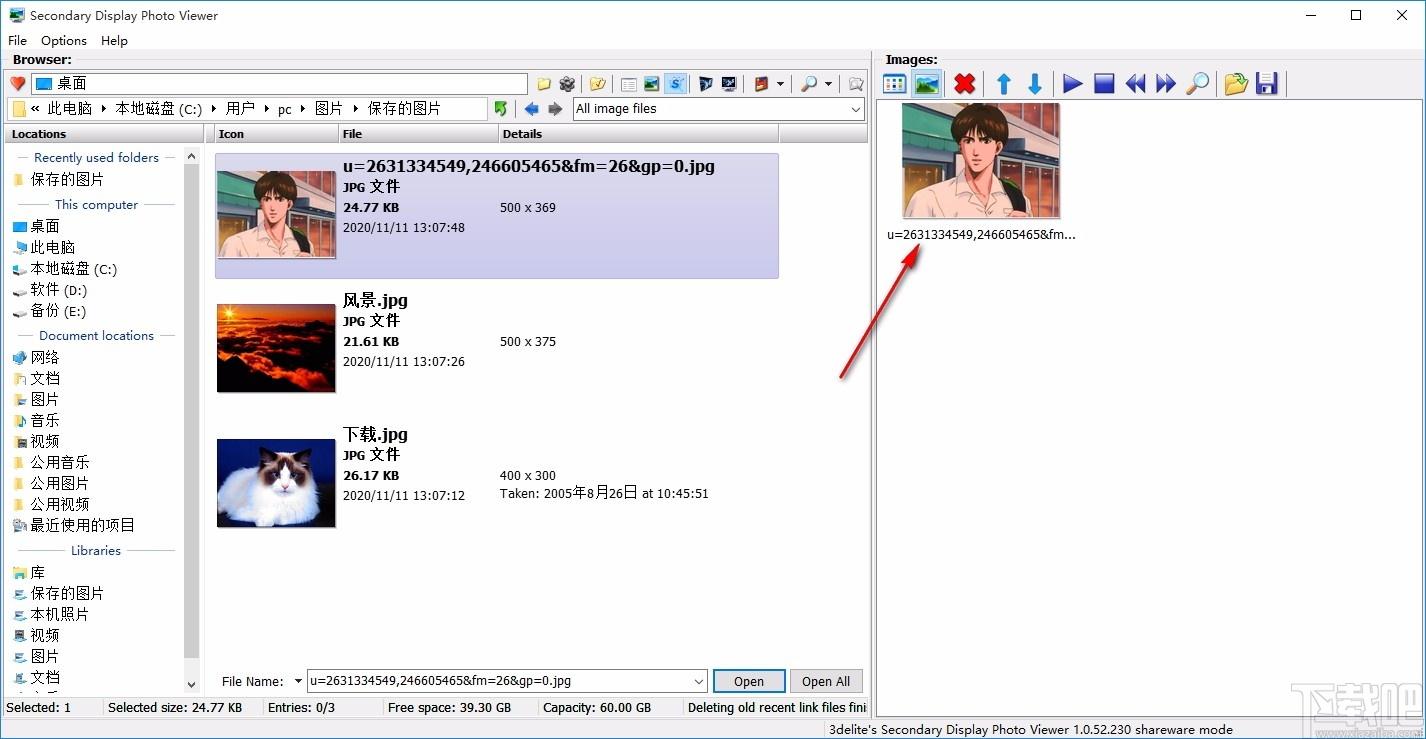The width and height of the screenshot is (1426, 739).
Task: Remove image with the red X icon
Action: (x=964, y=84)
